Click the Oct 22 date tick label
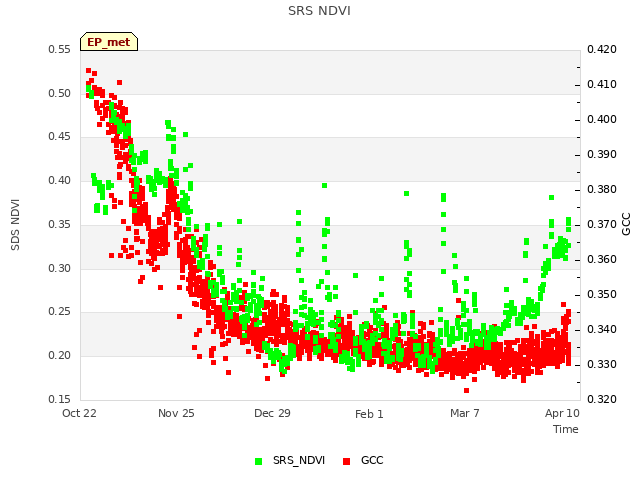 79,413
